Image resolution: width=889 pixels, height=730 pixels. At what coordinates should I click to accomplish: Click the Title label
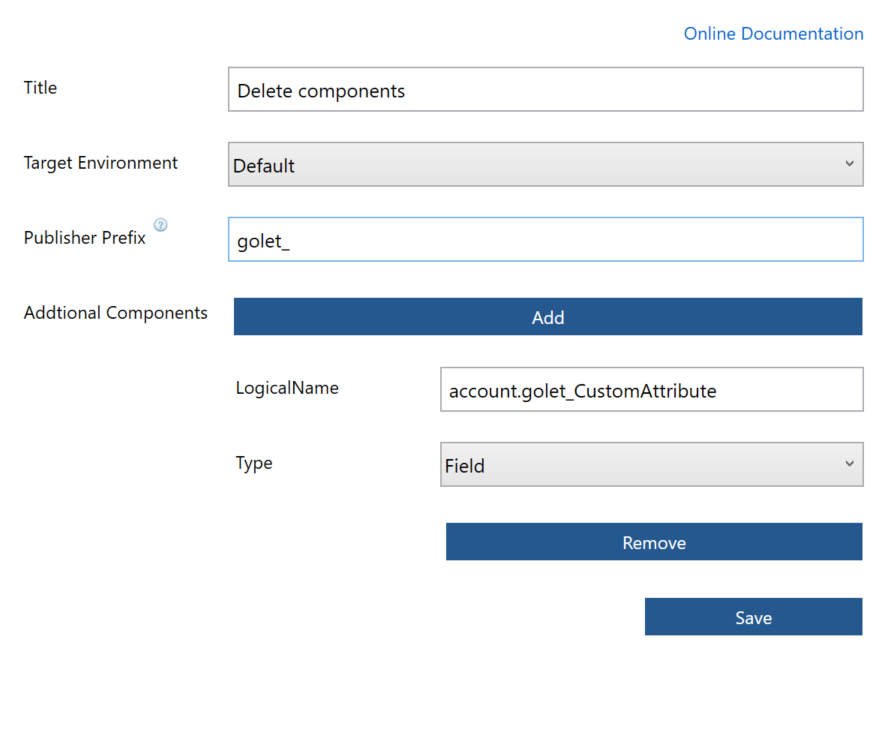[x=41, y=88]
